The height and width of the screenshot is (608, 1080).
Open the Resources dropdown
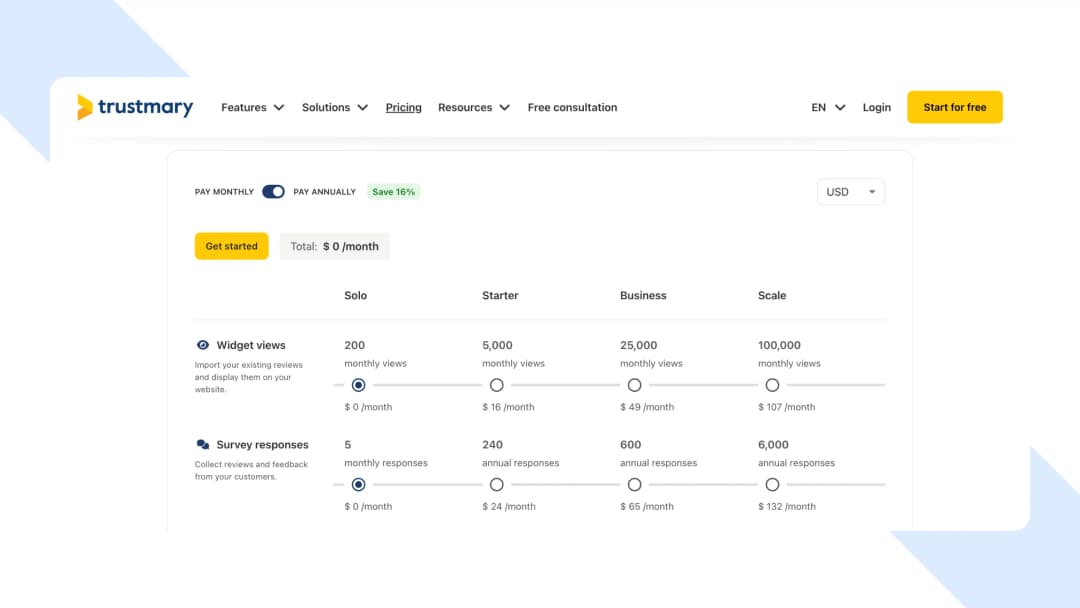[473, 107]
